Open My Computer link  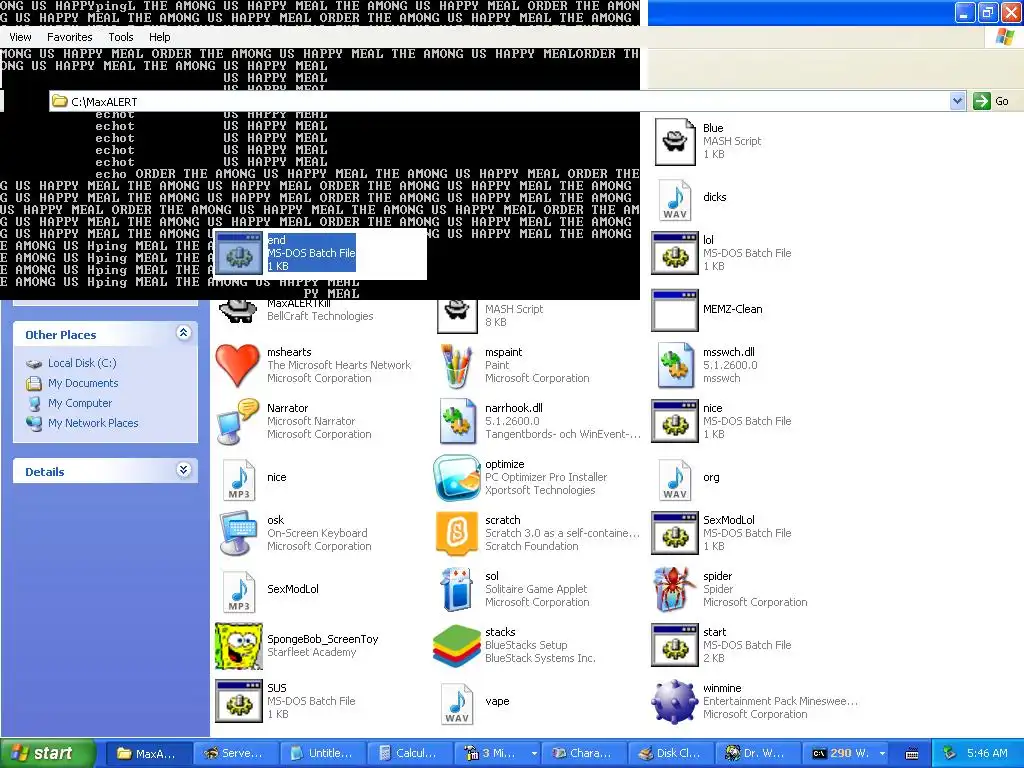tap(80, 403)
